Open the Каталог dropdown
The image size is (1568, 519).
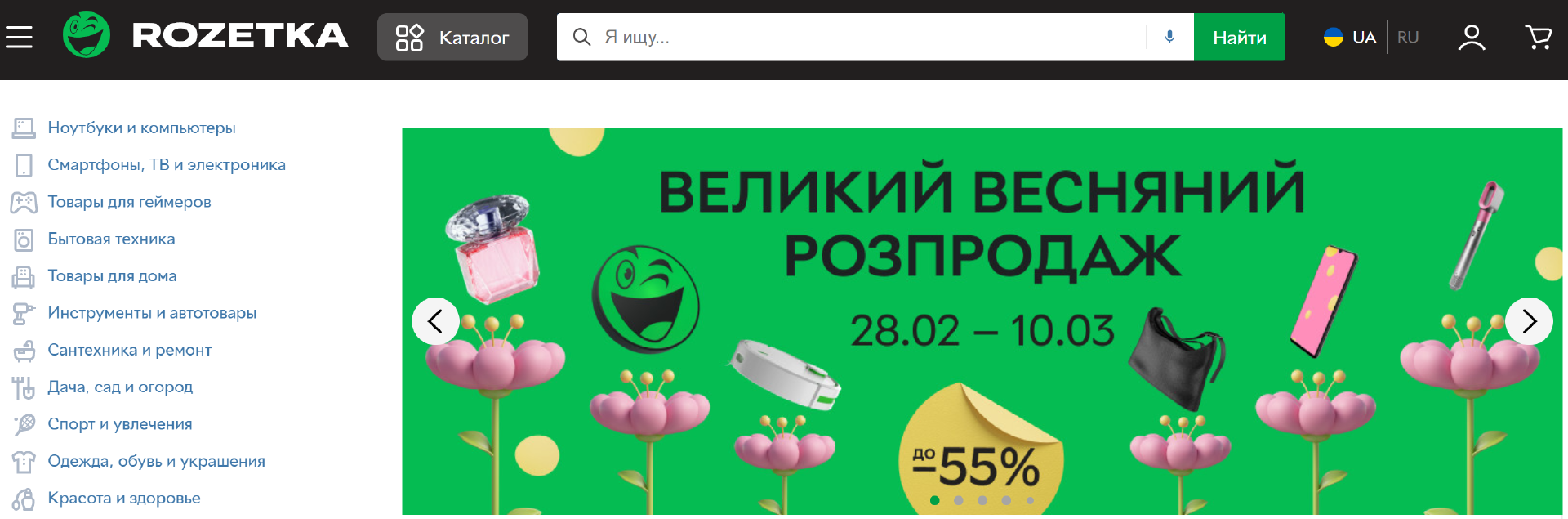[x=452, y=37]
